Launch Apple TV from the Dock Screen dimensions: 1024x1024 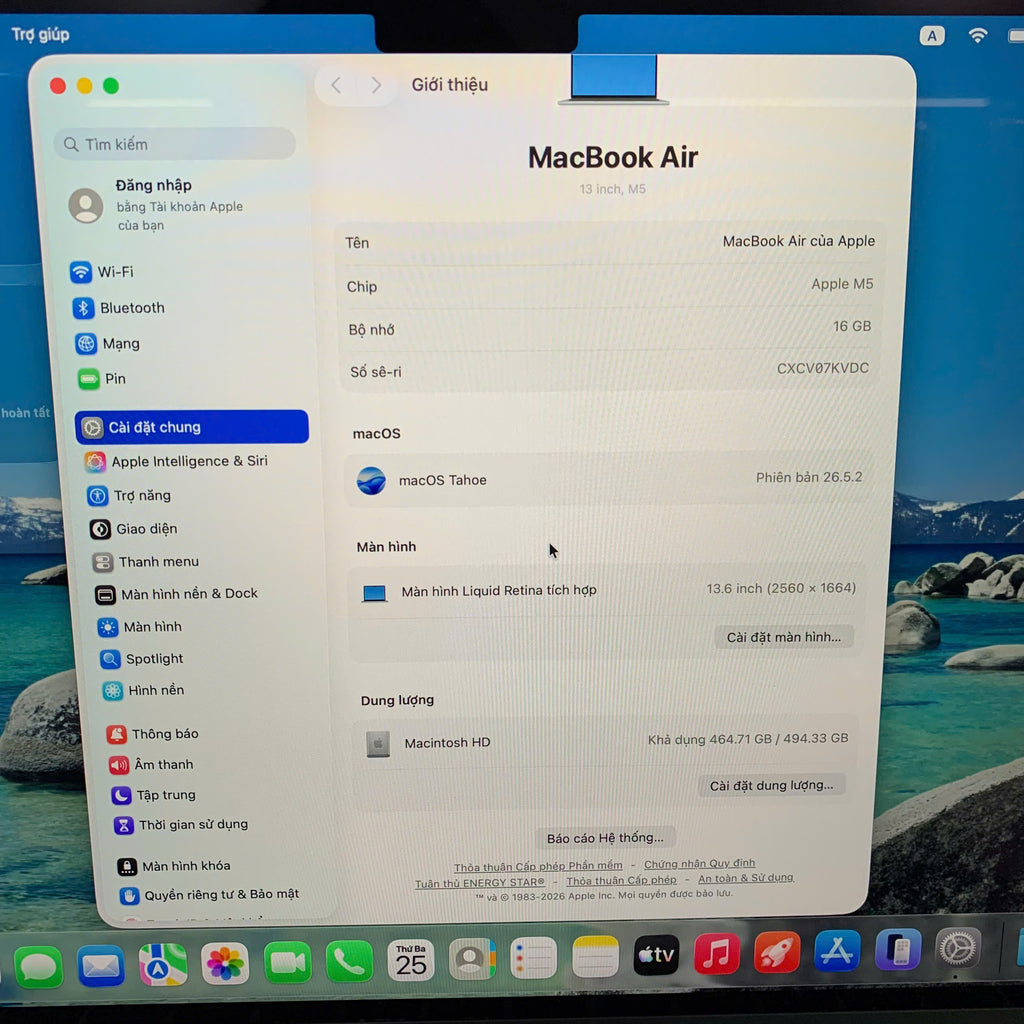(x=656, y=954)
